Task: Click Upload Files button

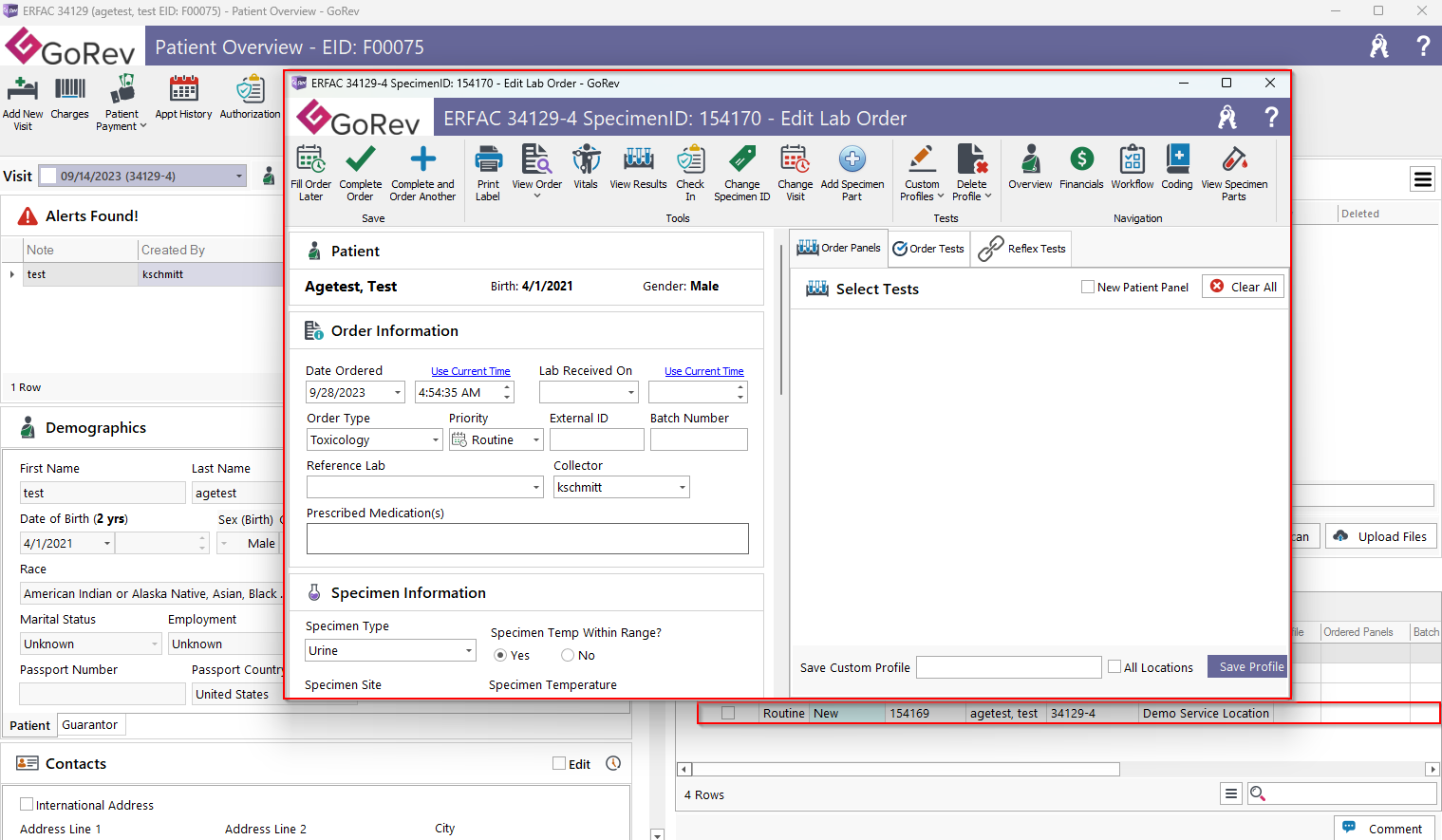Action: coord(1381,536)
